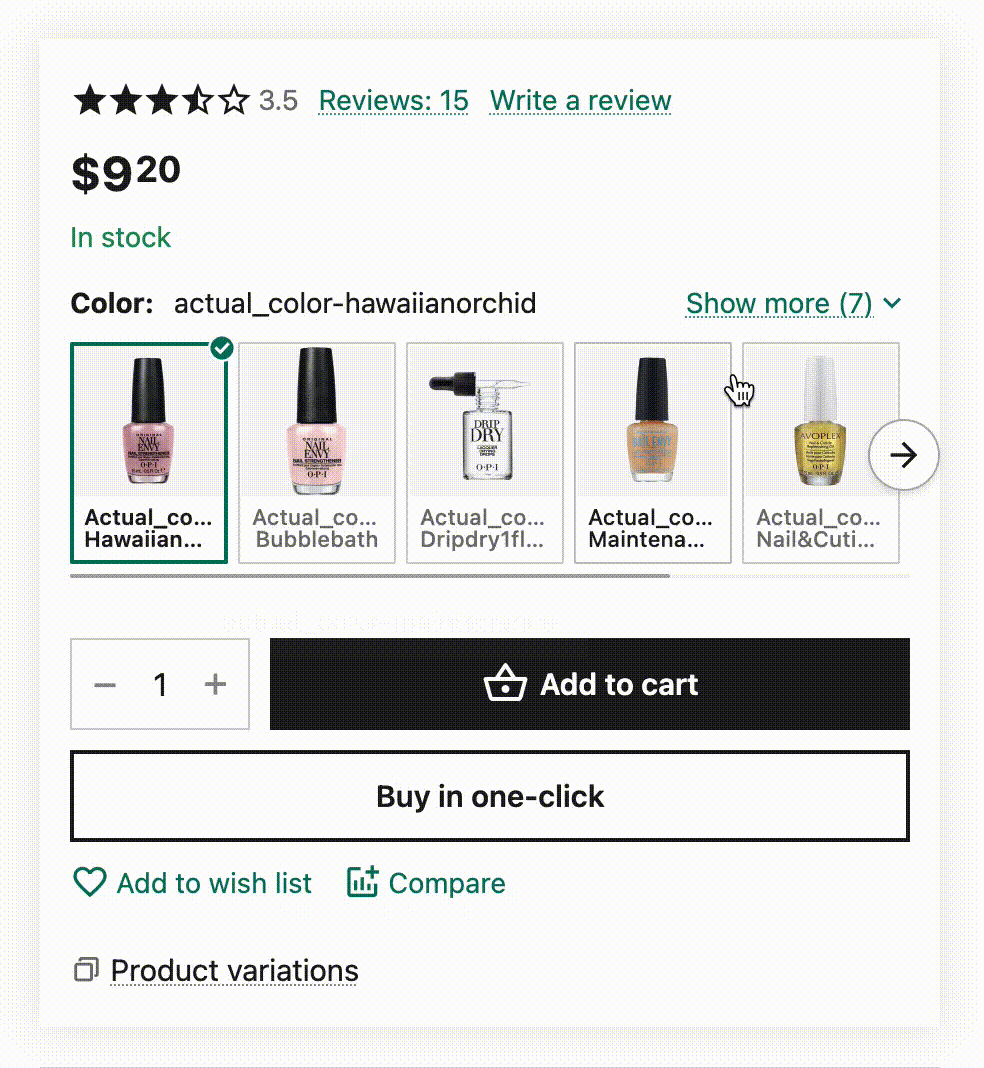The height and width of the screenshot is (1068, 984).
Task: Click Write a review link
Action: tap(580, 101)
